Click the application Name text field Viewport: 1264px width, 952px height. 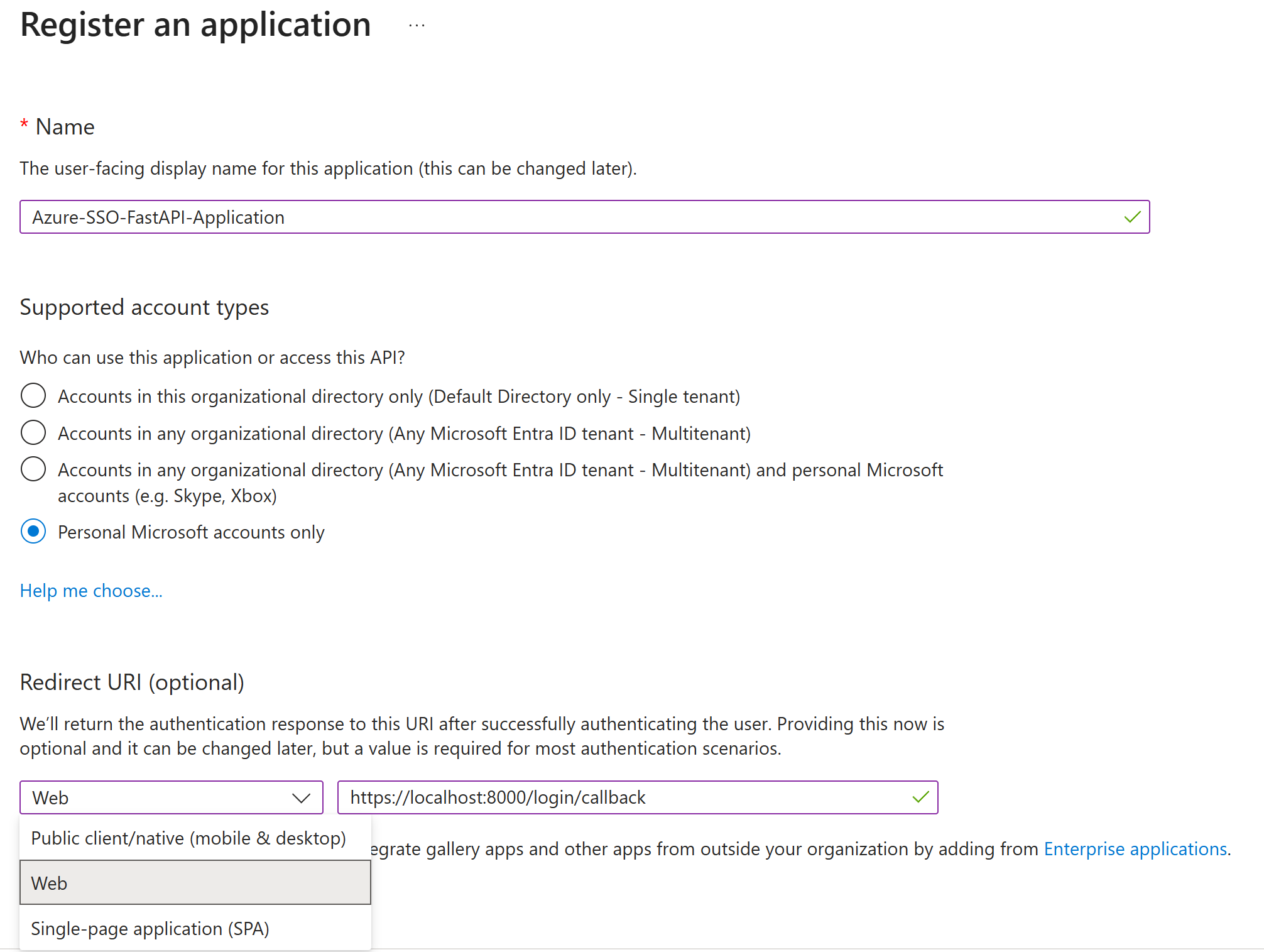565,217
